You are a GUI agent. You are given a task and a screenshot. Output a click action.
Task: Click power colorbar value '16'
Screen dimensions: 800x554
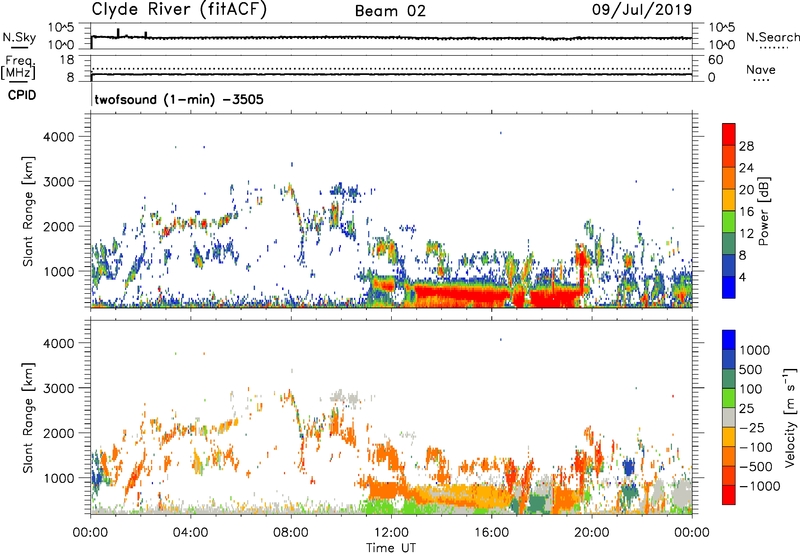pos(746,212)
